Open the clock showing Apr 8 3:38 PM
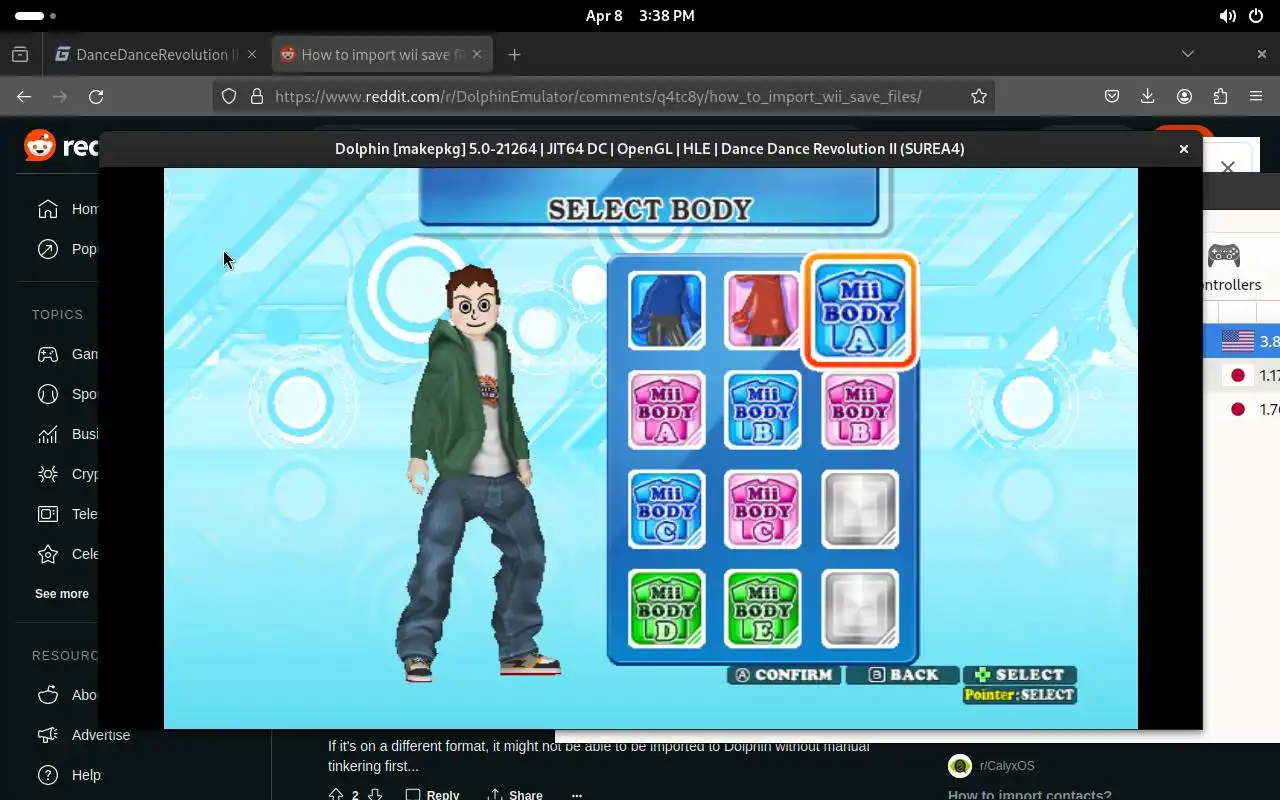This screenshot has height=800, width=1280. coord(640,16)
